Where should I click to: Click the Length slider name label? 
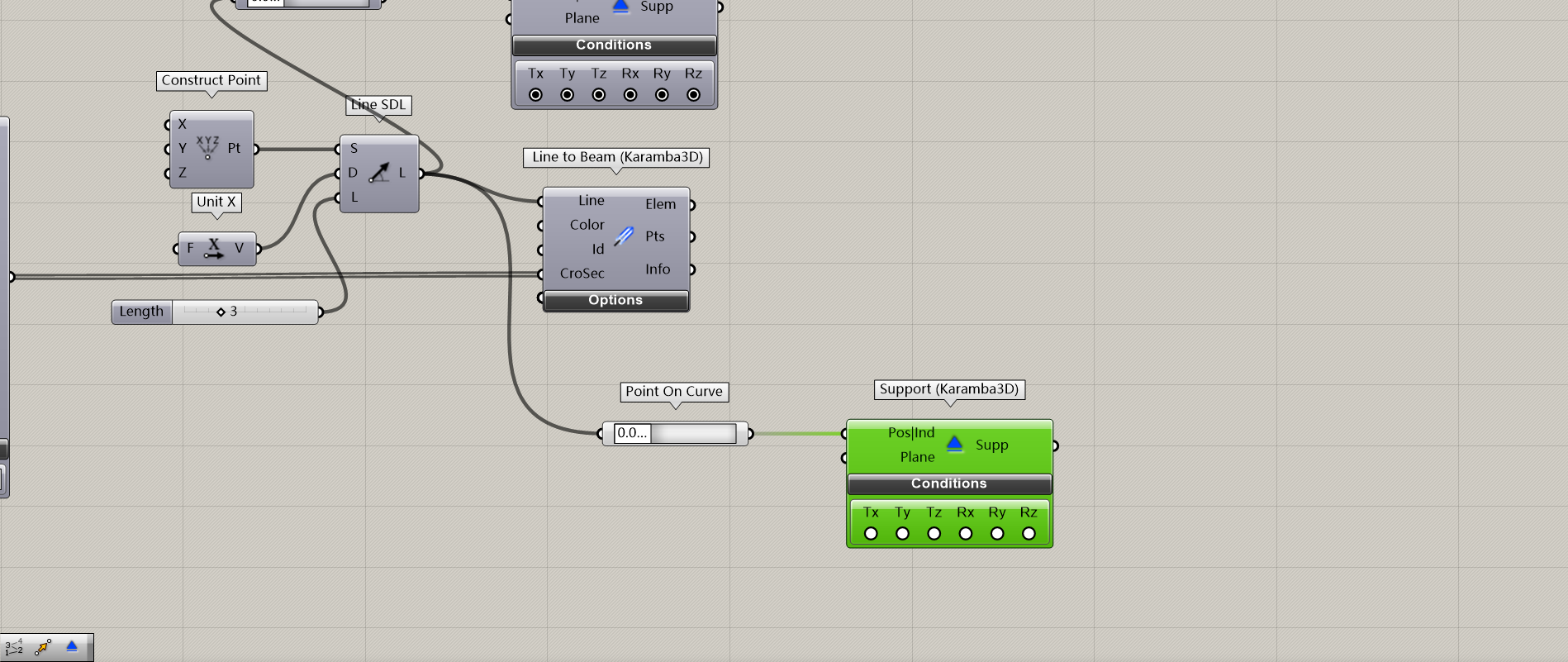pyautogui.click(x=141, y=312)
